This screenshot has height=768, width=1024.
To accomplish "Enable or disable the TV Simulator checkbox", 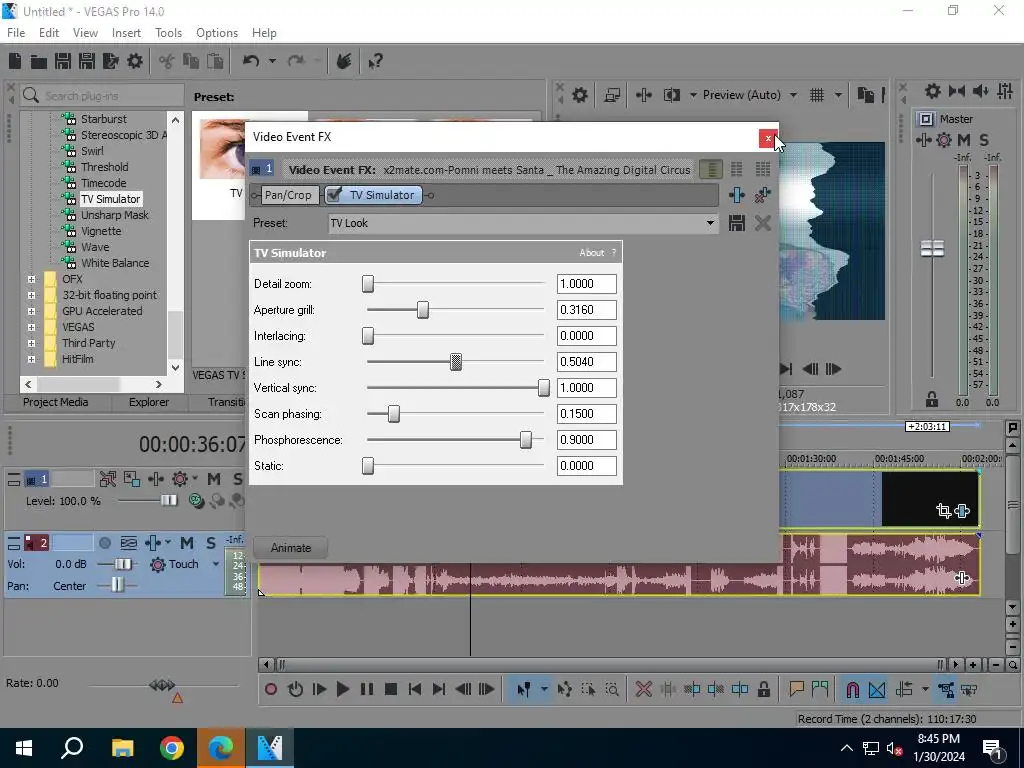I will (x=334, y=195).
